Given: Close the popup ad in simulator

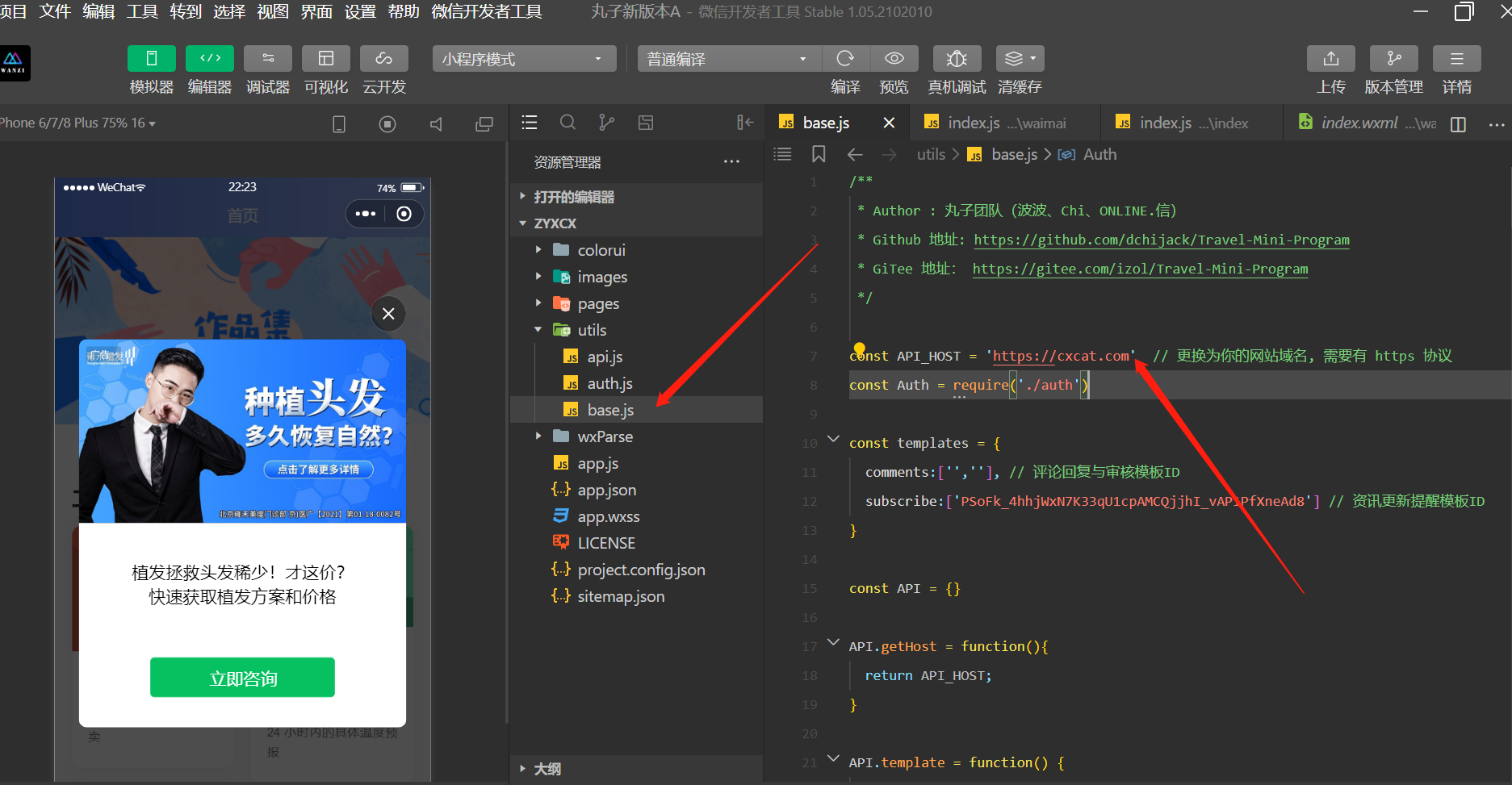Looking at the screenshot, I should [x=388, y=313].
